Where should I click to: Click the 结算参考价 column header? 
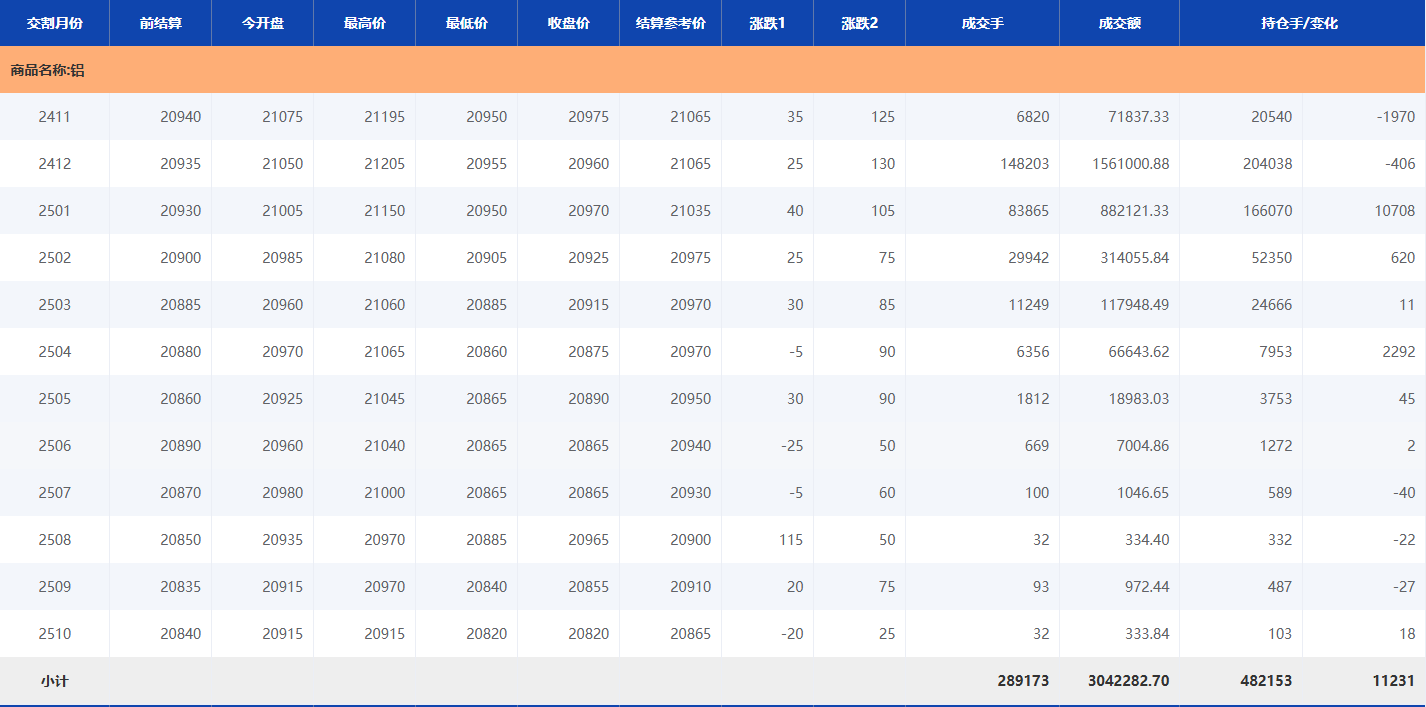click(x=670, y=23)
